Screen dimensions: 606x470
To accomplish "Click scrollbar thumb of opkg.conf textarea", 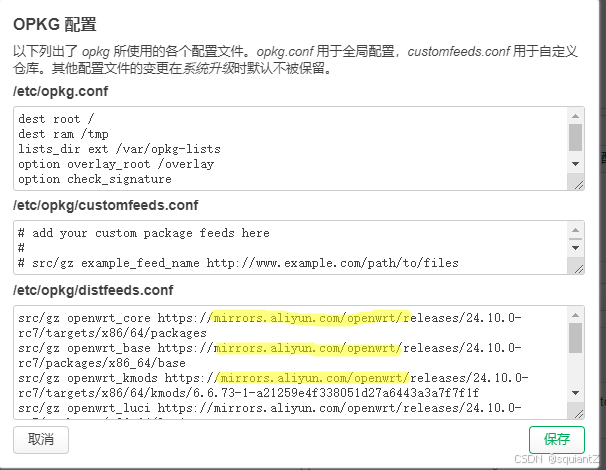I will 575,137.
